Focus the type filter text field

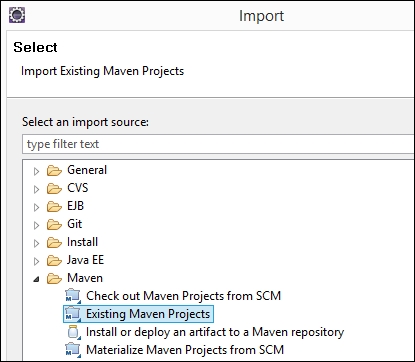point(218,144)
